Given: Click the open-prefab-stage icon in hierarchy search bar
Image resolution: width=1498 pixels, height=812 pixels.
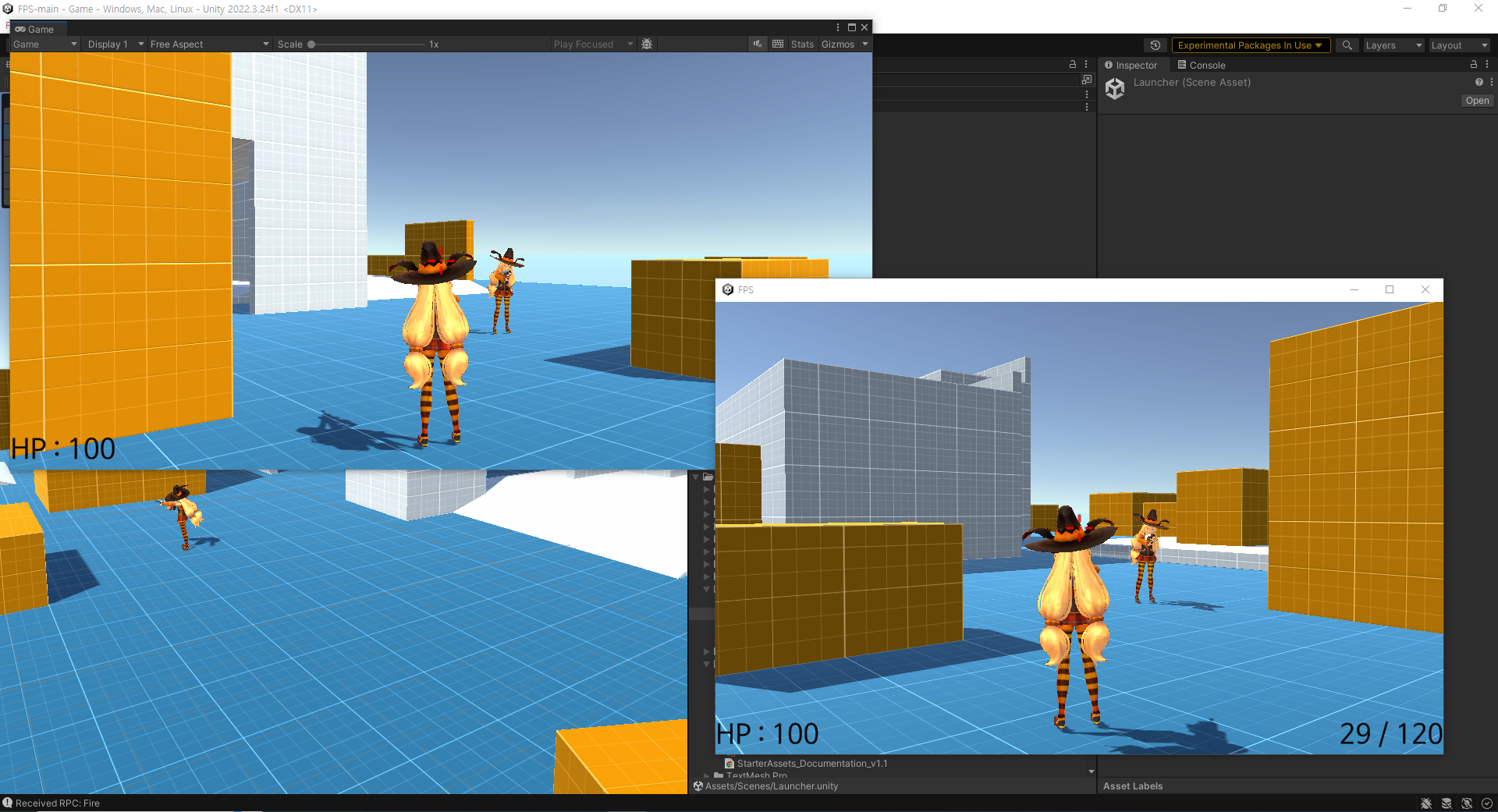Looking at the screenshot, I should [1087, 80].
